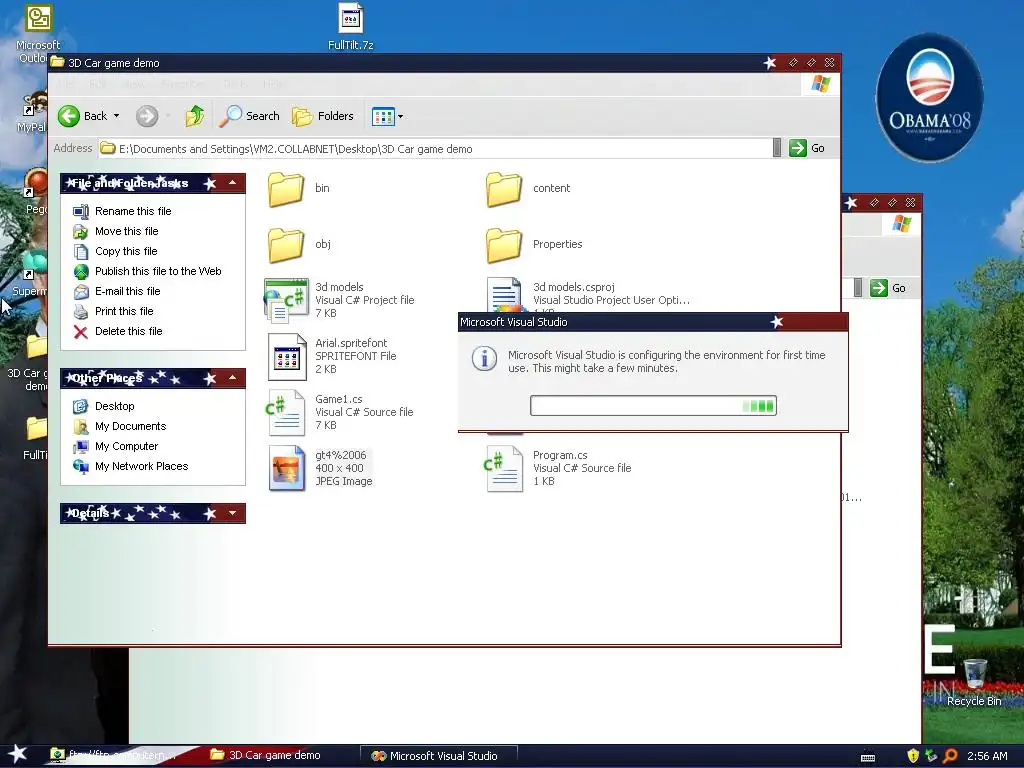Click the keyboard icon in system tray
1024x768 pixels.
pyautogui.click(x=868, y=757)
